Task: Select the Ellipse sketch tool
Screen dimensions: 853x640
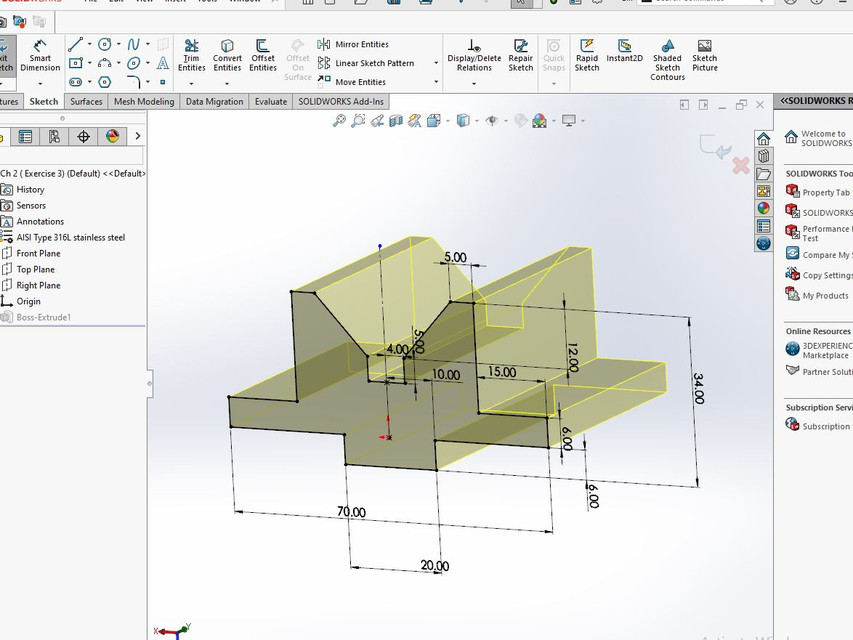Action: [x=133, y=63]
